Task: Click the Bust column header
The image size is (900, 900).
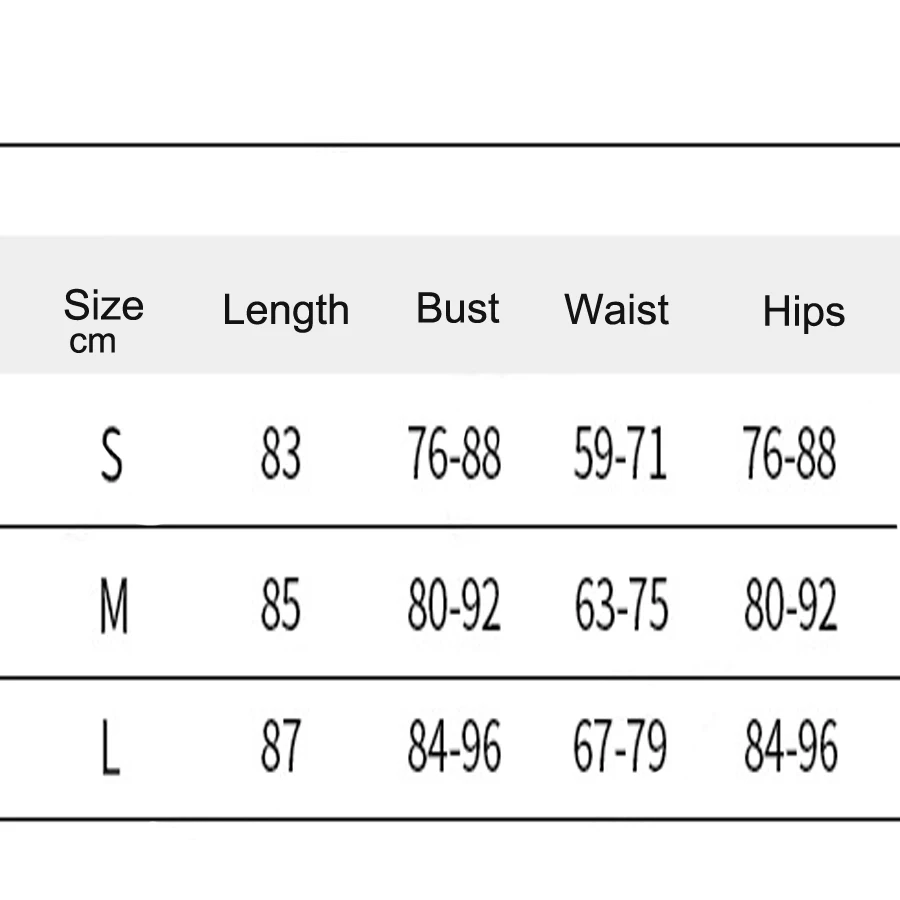Action: (457, 308)
